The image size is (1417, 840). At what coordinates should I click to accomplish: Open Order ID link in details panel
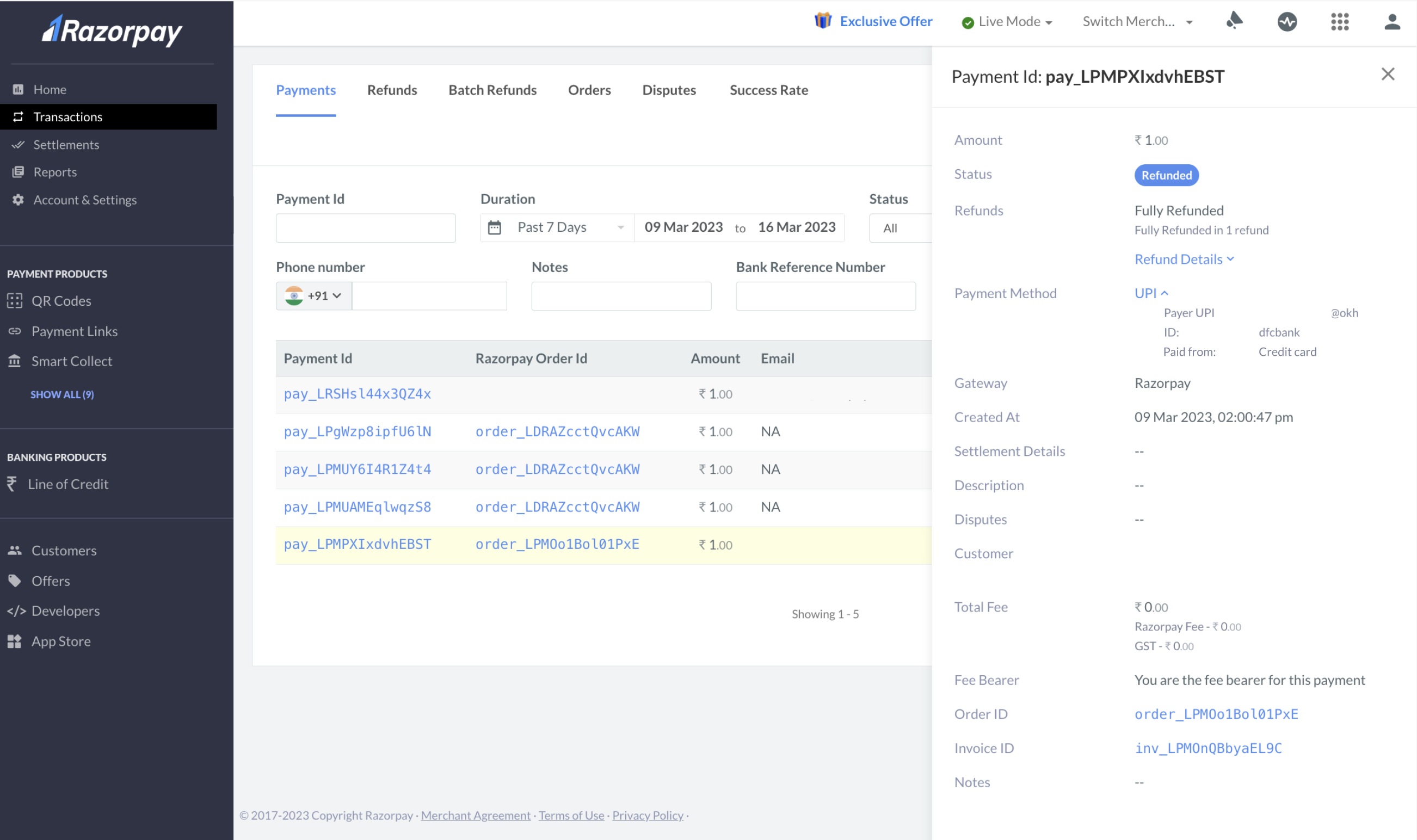[x=1216, y=714]
